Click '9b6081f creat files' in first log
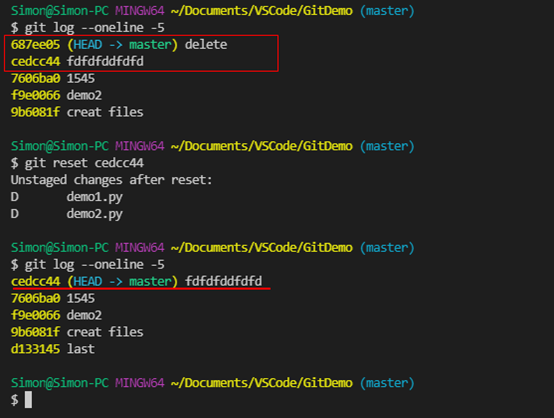 (x=77, y=112)
